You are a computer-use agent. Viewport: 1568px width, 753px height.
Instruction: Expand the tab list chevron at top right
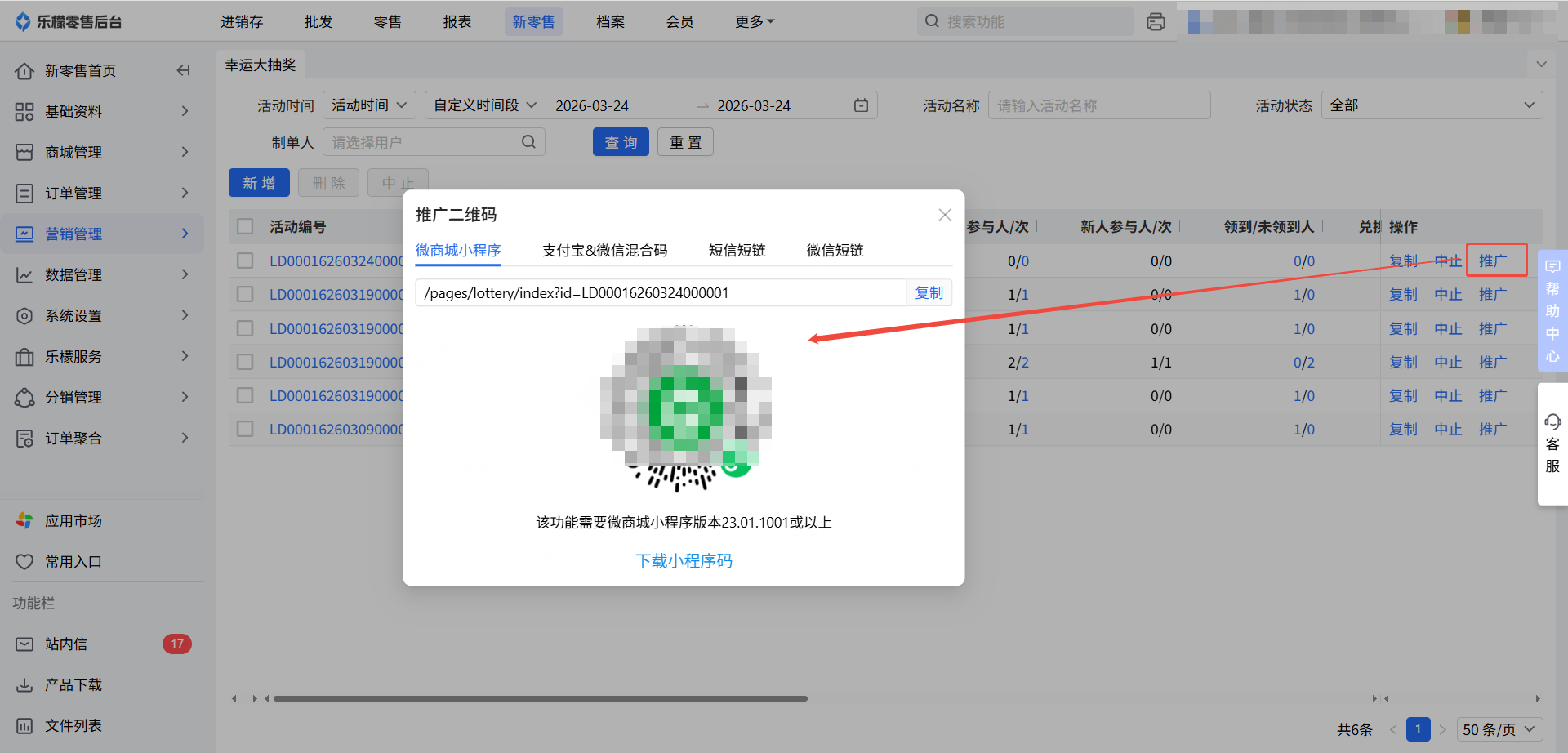[x=1541, y=64]
